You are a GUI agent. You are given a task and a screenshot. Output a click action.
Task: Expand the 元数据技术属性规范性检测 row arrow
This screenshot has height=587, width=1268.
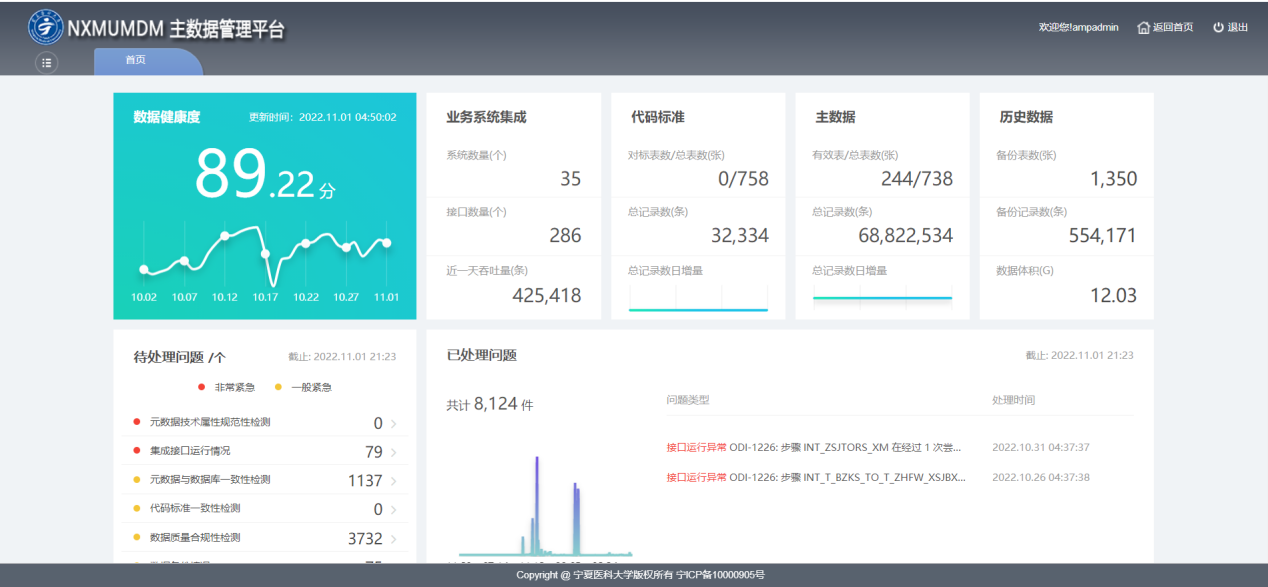click(x=394, y=424)
